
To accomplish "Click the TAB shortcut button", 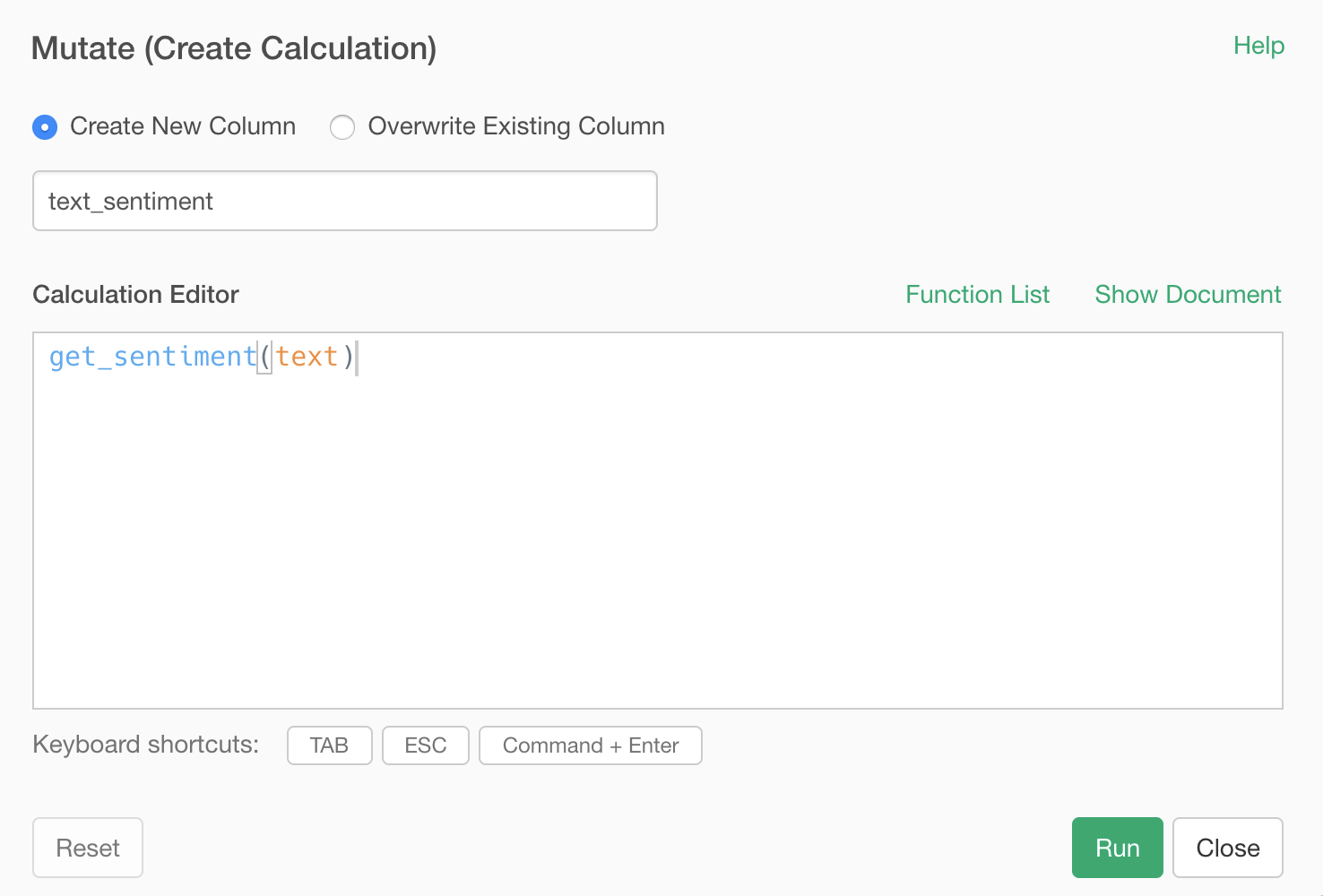I will pyautogui.click(x=329, y=745).
